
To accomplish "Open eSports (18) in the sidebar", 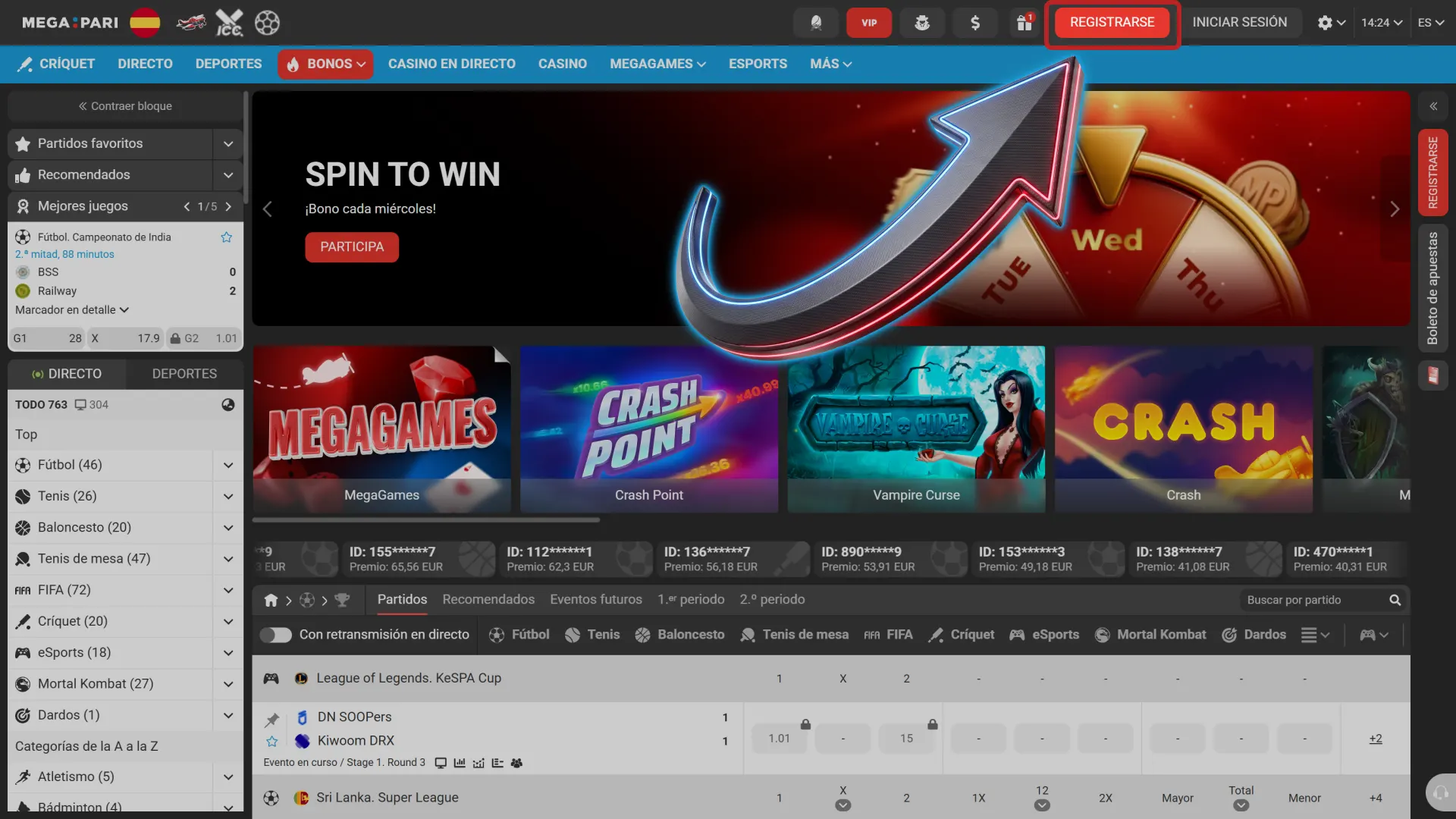I will coord(110,653).
